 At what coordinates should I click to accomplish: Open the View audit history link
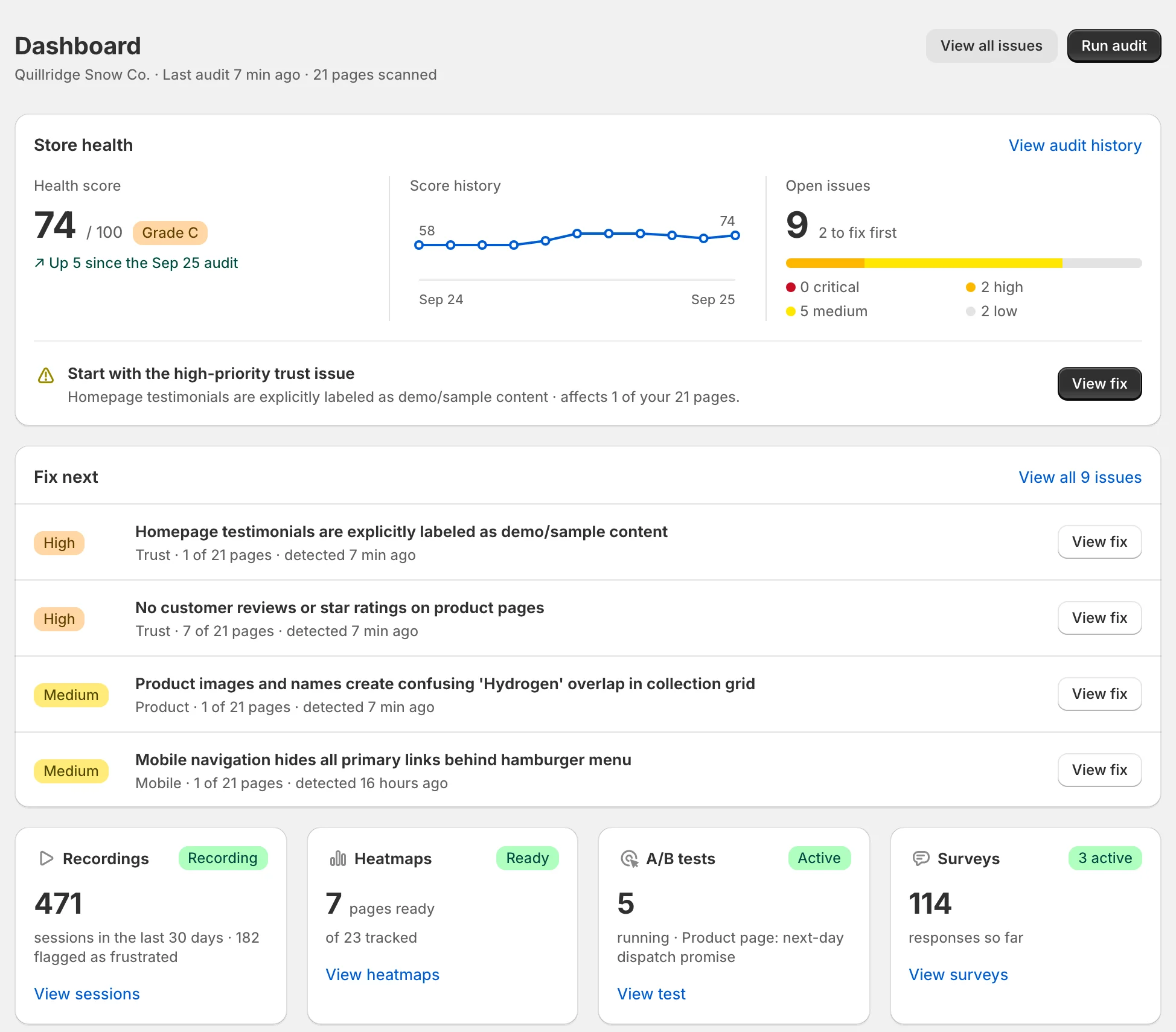(x=1075, y=145)
